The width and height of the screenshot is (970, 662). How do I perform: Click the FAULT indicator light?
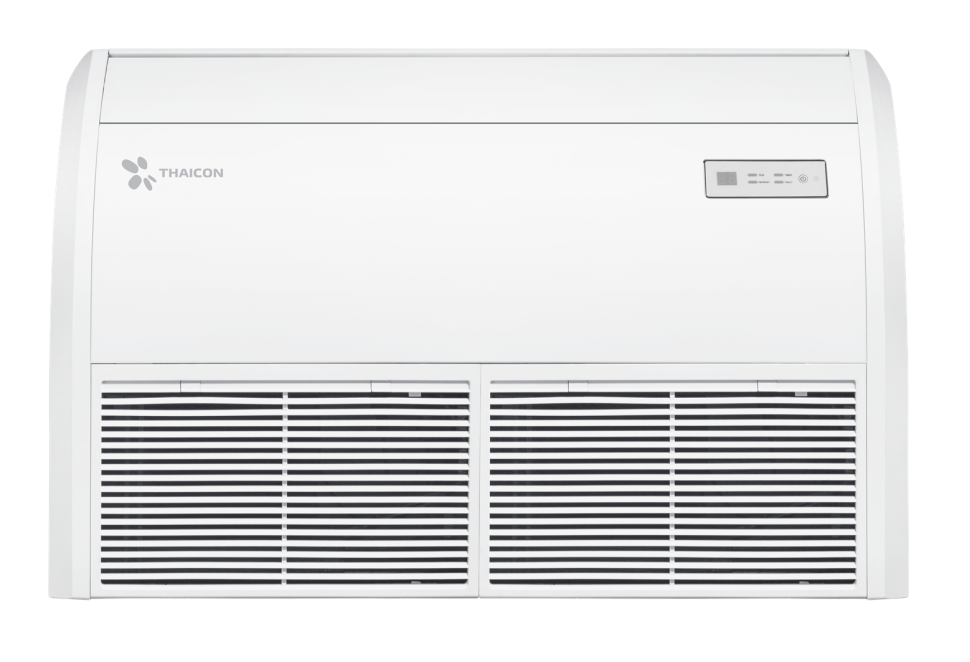pyautogui.click(x=777, y=183)
